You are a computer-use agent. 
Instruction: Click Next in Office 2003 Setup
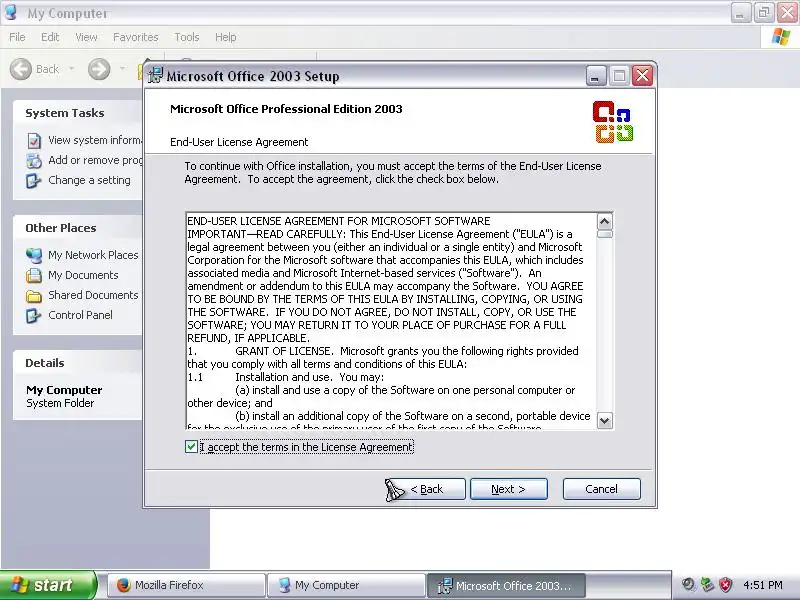click(509, 489)
